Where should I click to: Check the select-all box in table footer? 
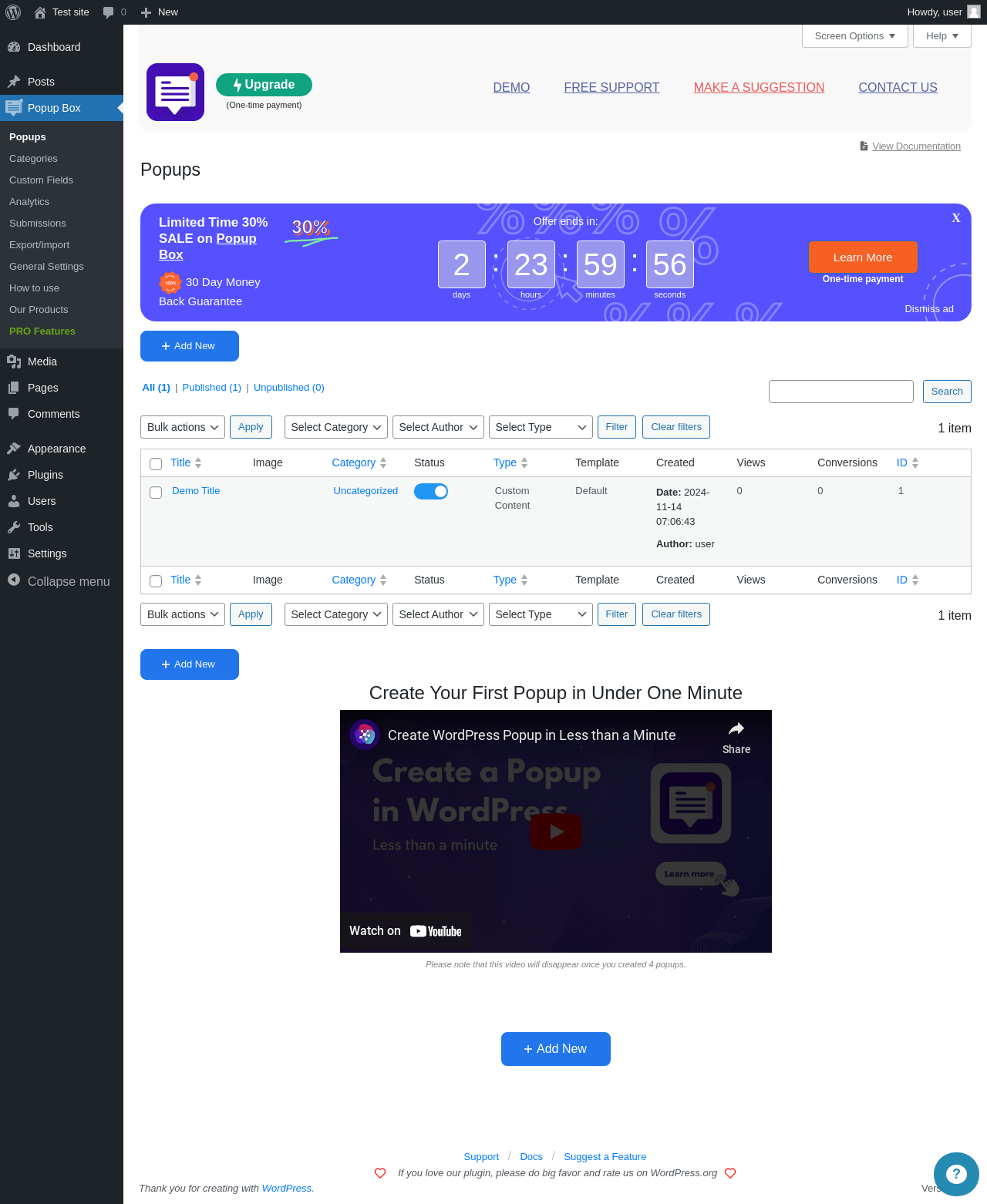point(156,581)
